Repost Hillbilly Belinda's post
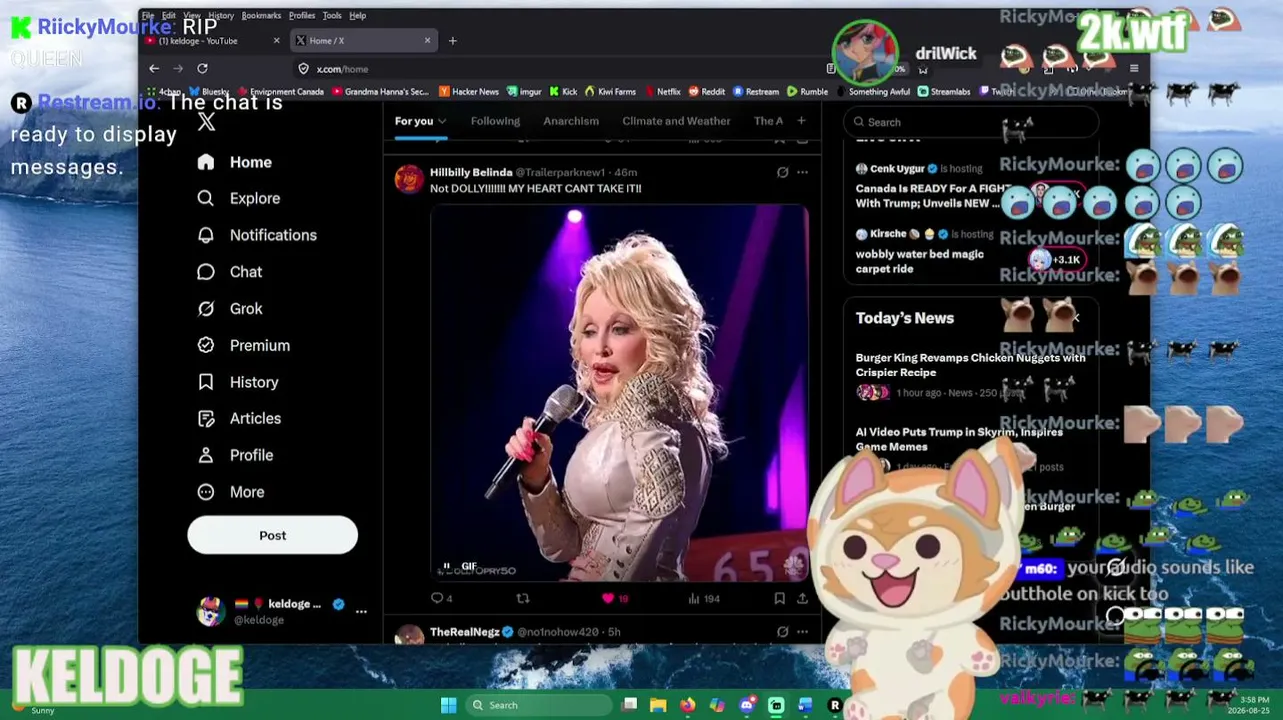 point(522,598)
